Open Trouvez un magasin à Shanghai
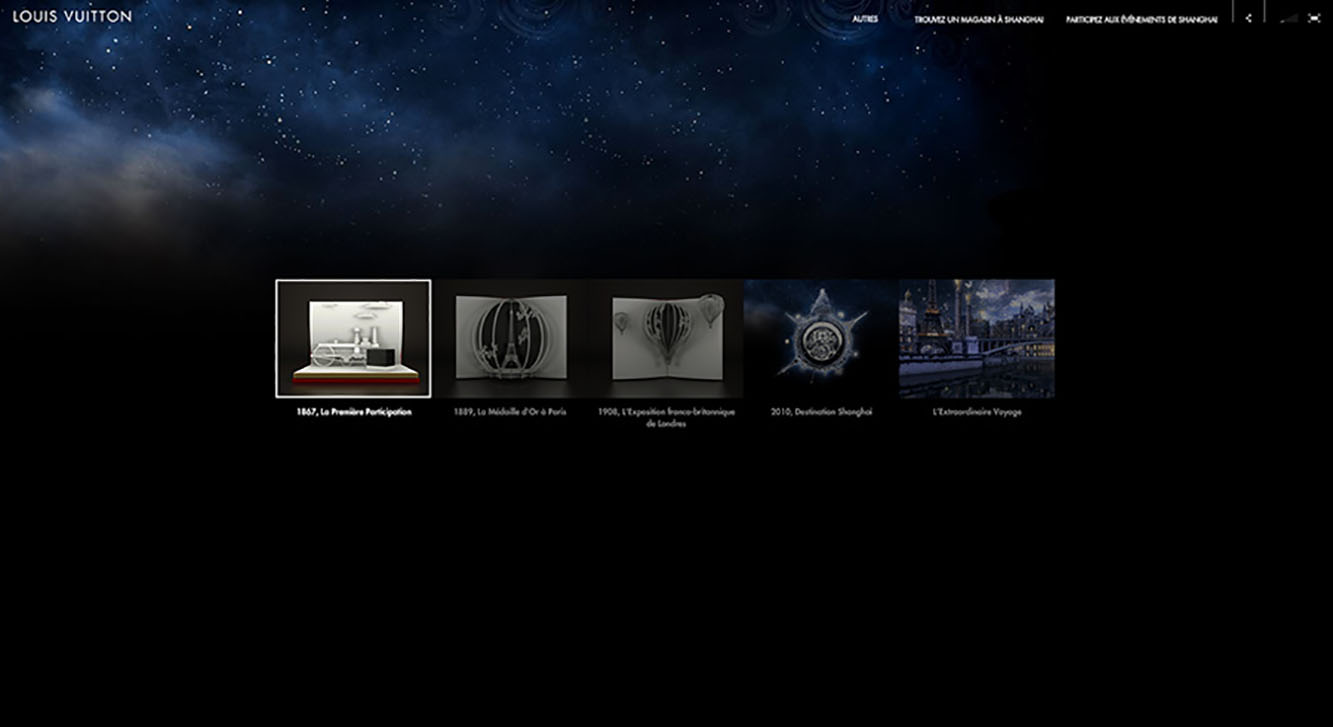Screen dimensions: 1333x727 [978, 19]
